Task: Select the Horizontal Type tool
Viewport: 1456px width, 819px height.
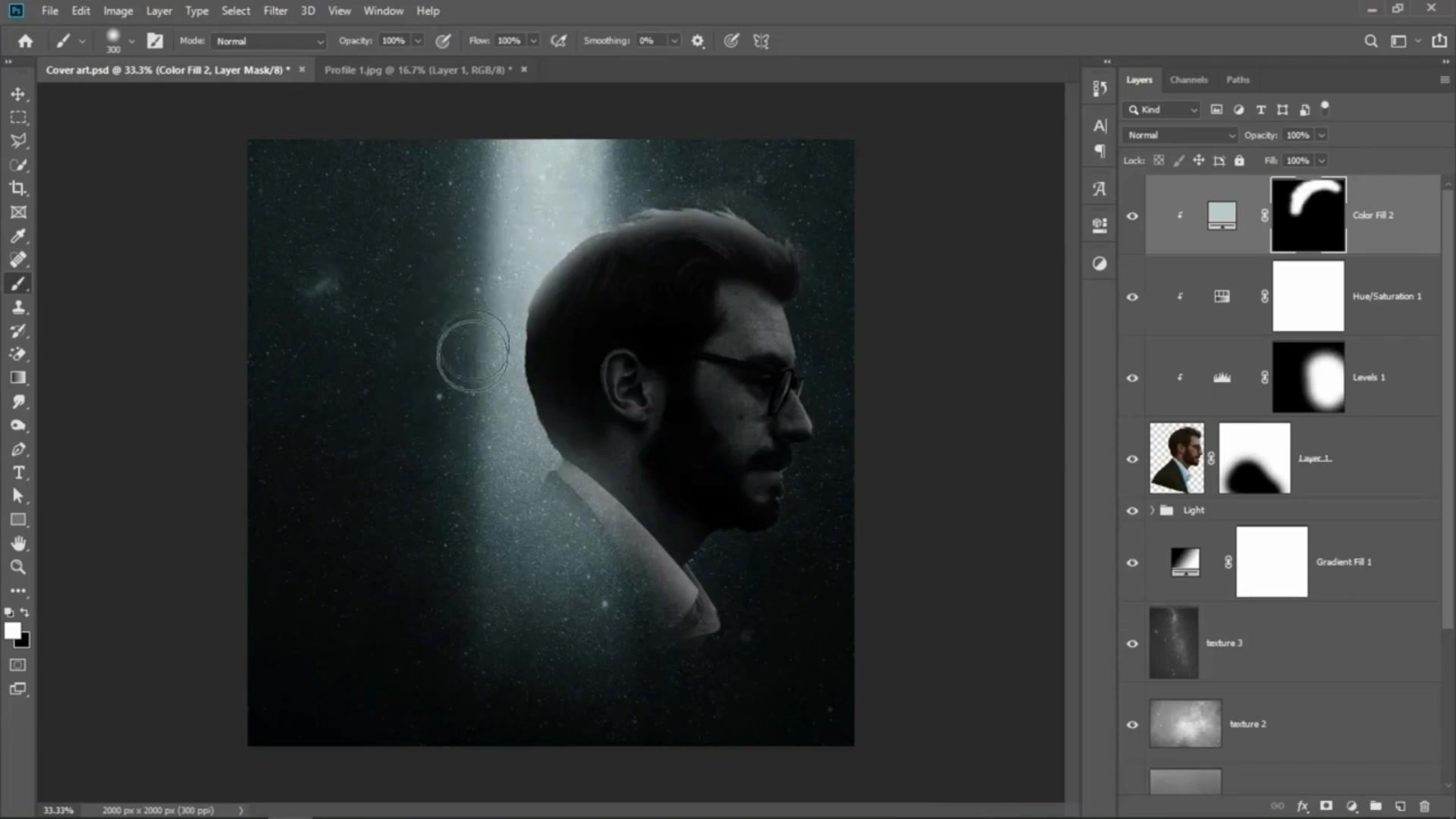Action: (x=18, y=472)
